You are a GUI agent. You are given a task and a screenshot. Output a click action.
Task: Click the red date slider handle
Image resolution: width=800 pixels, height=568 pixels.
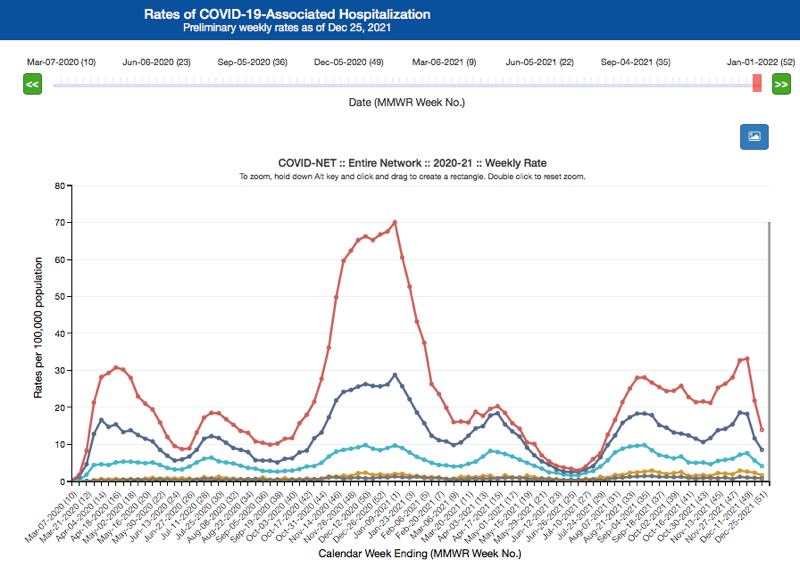[x=757, y=84]
